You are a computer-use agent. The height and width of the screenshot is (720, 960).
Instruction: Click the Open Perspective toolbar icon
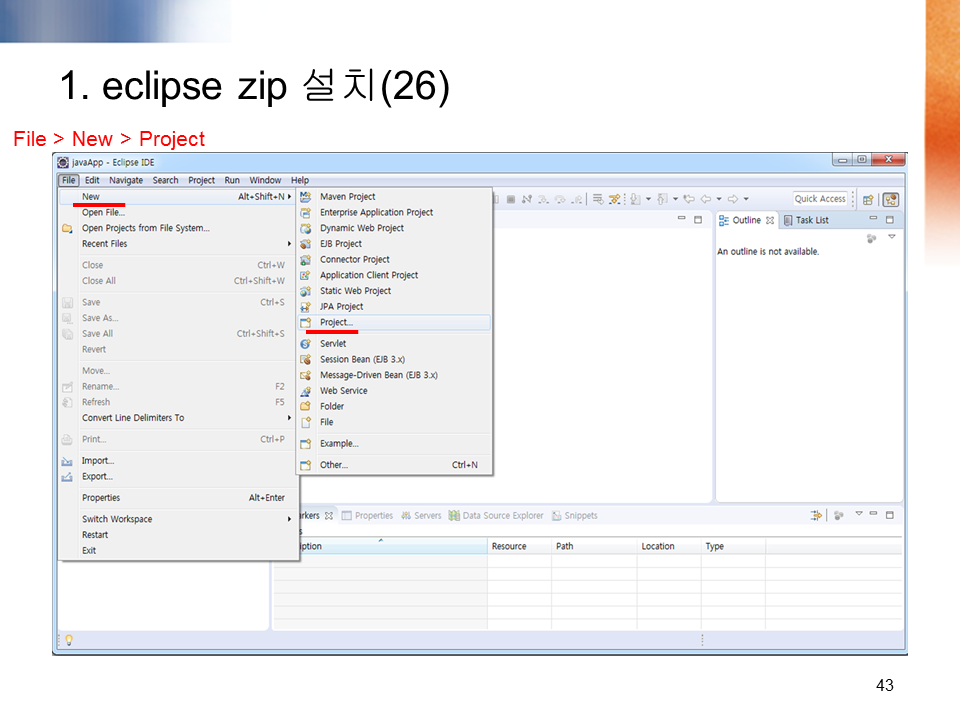tap(868, 200)
